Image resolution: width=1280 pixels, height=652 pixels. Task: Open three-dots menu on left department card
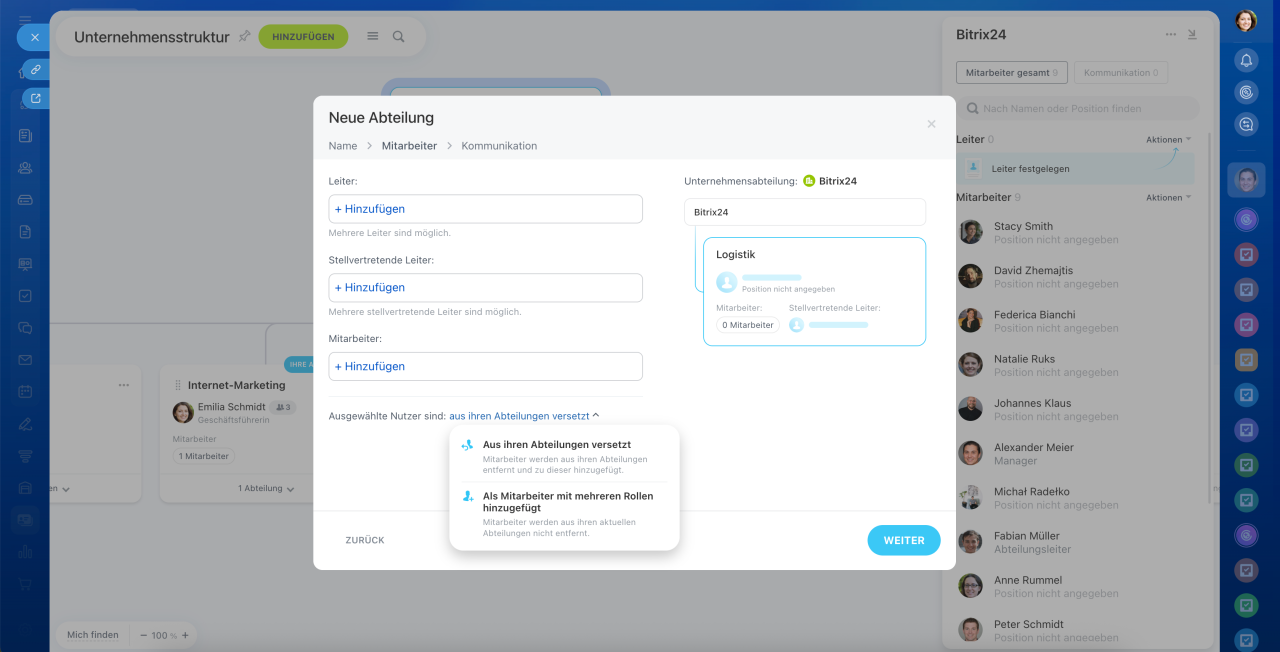click(x=124, y=385)
